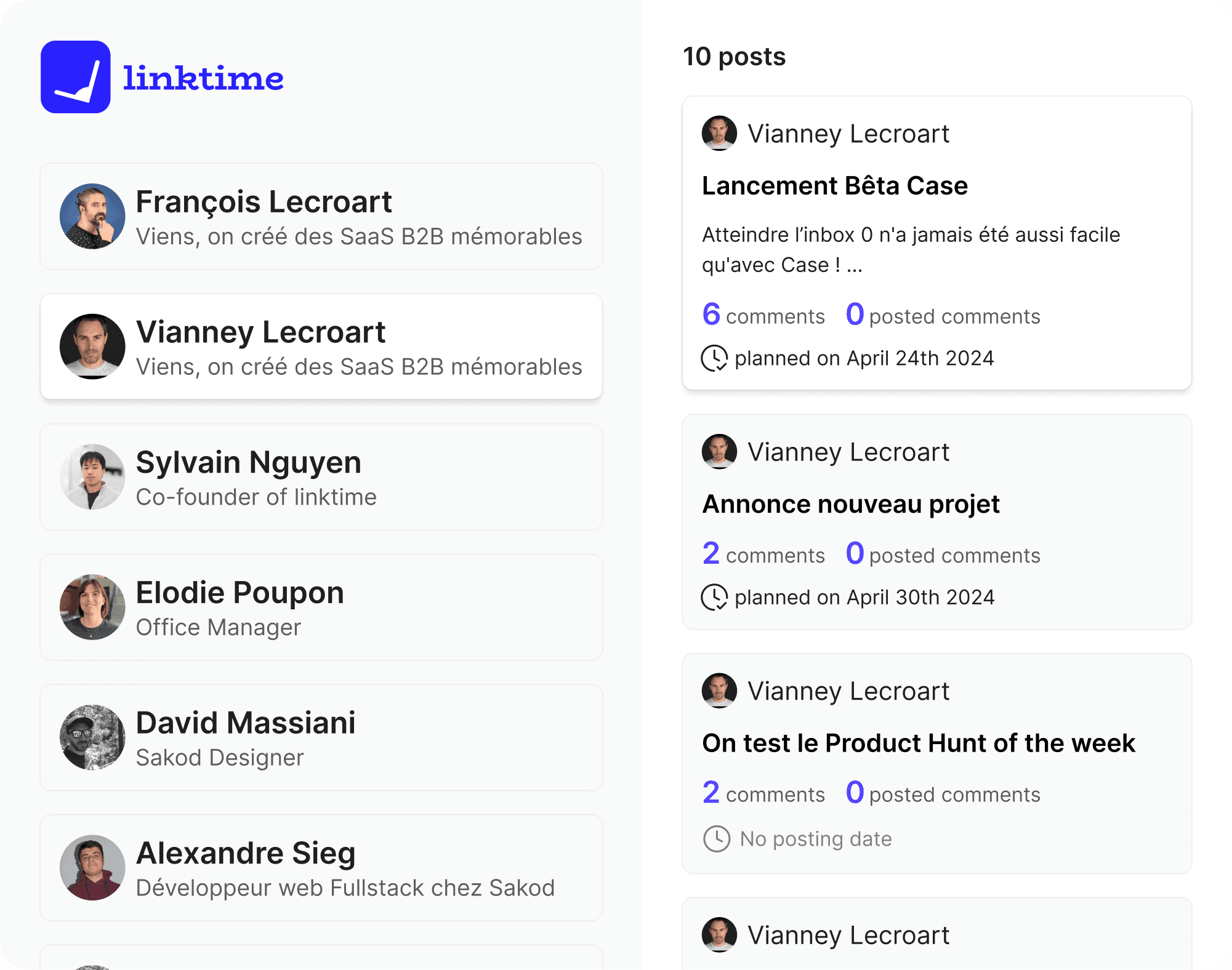Click author avatar on Lancement Bêta Case post
The width and height of the screenshot is (1232, 970).
click(x=719, y=133)
